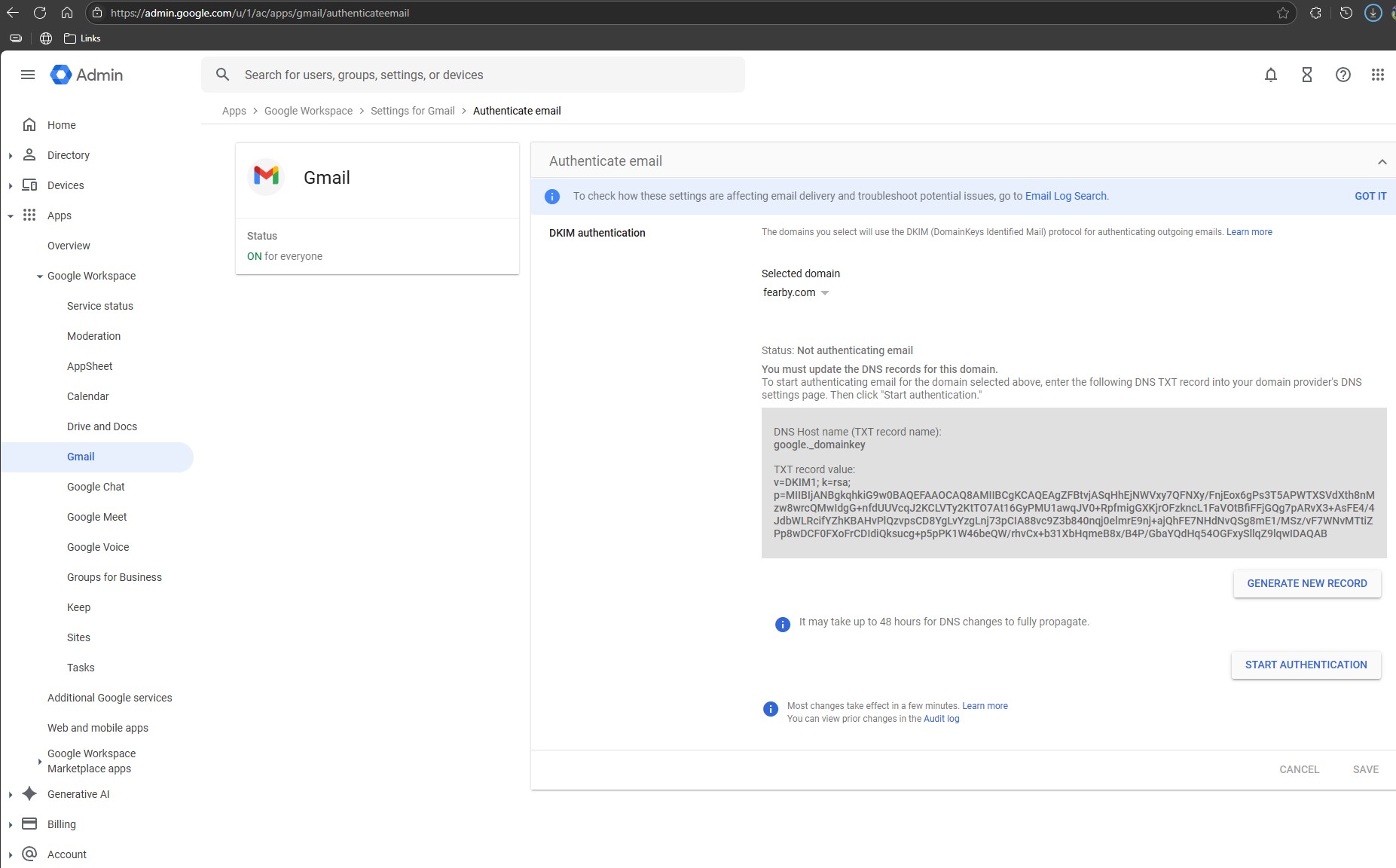Reload the page in browser
Image resolution: width=1396 pixels, height=868 pixels.
pyautogui.click(x=40, y=13)
